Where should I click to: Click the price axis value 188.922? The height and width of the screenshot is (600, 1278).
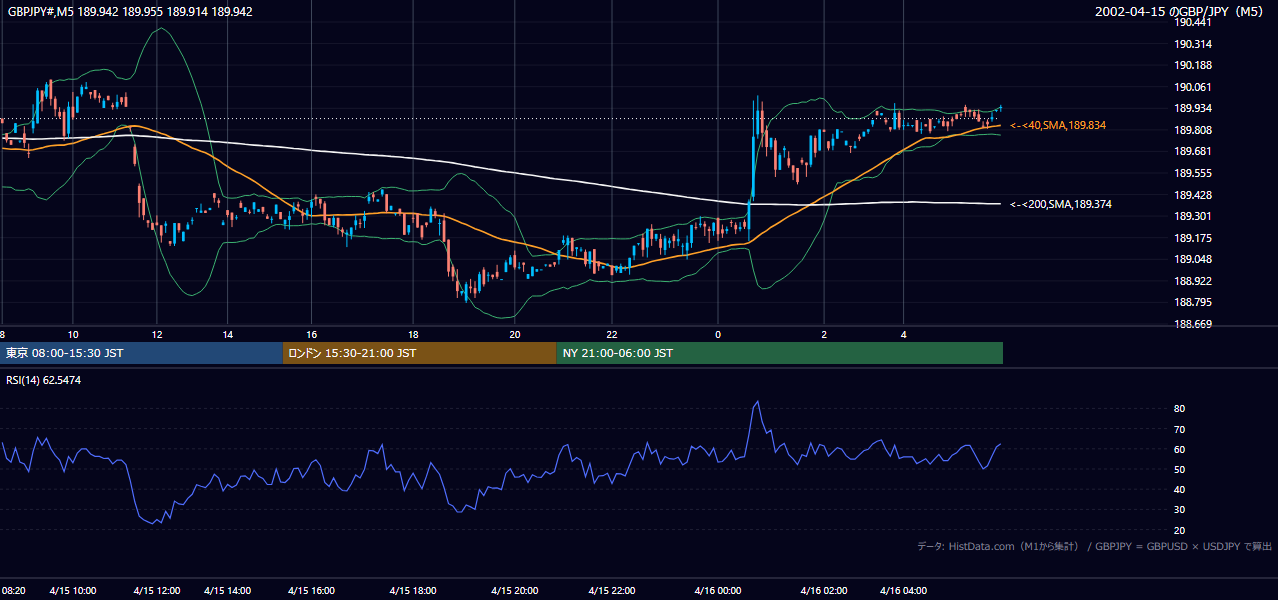pos(1195,281)
